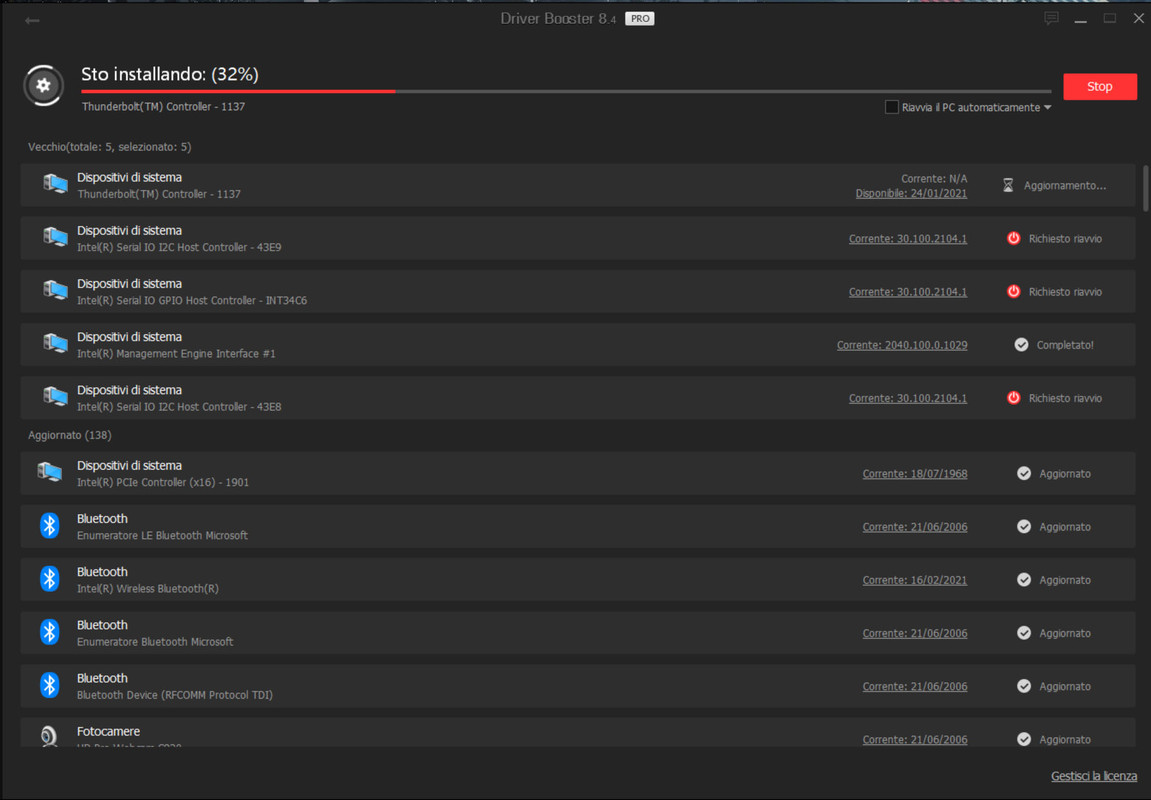Click the Thunderbolt Controller 1137 device icon
Screen dimensions: 1151x800
55,183
